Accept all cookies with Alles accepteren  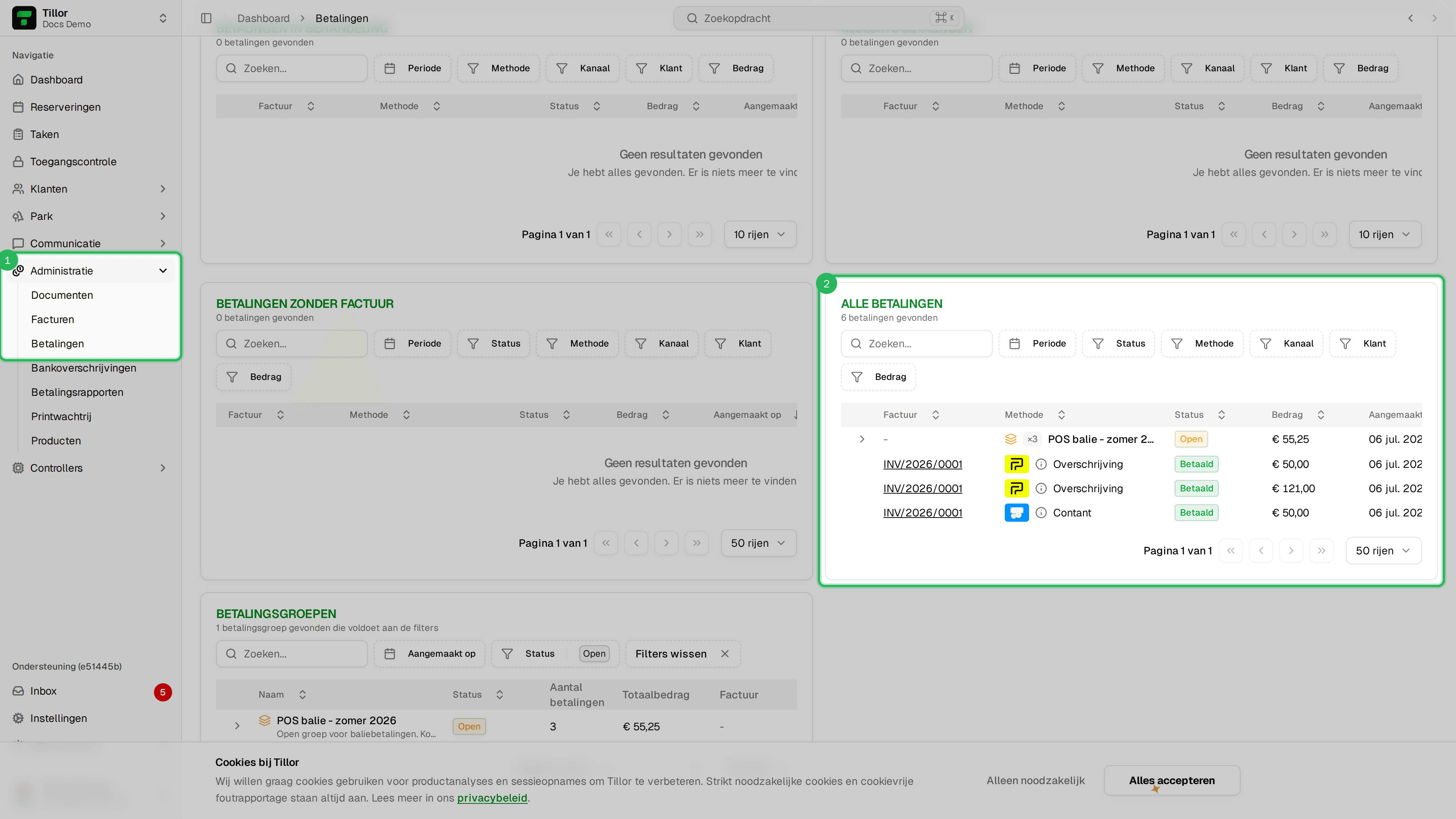point(1172,781)
